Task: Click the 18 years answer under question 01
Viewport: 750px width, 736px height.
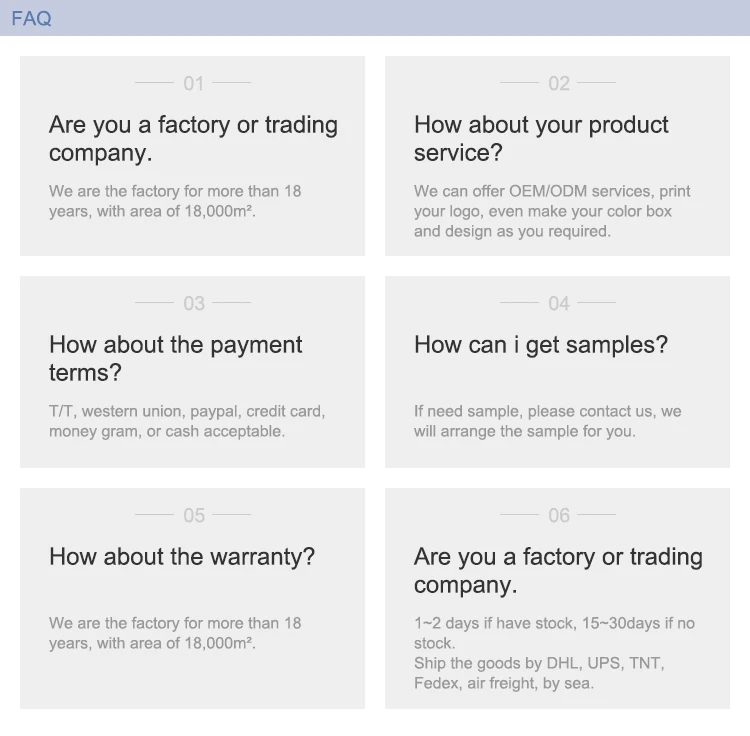Action: [x=175, y=201]
